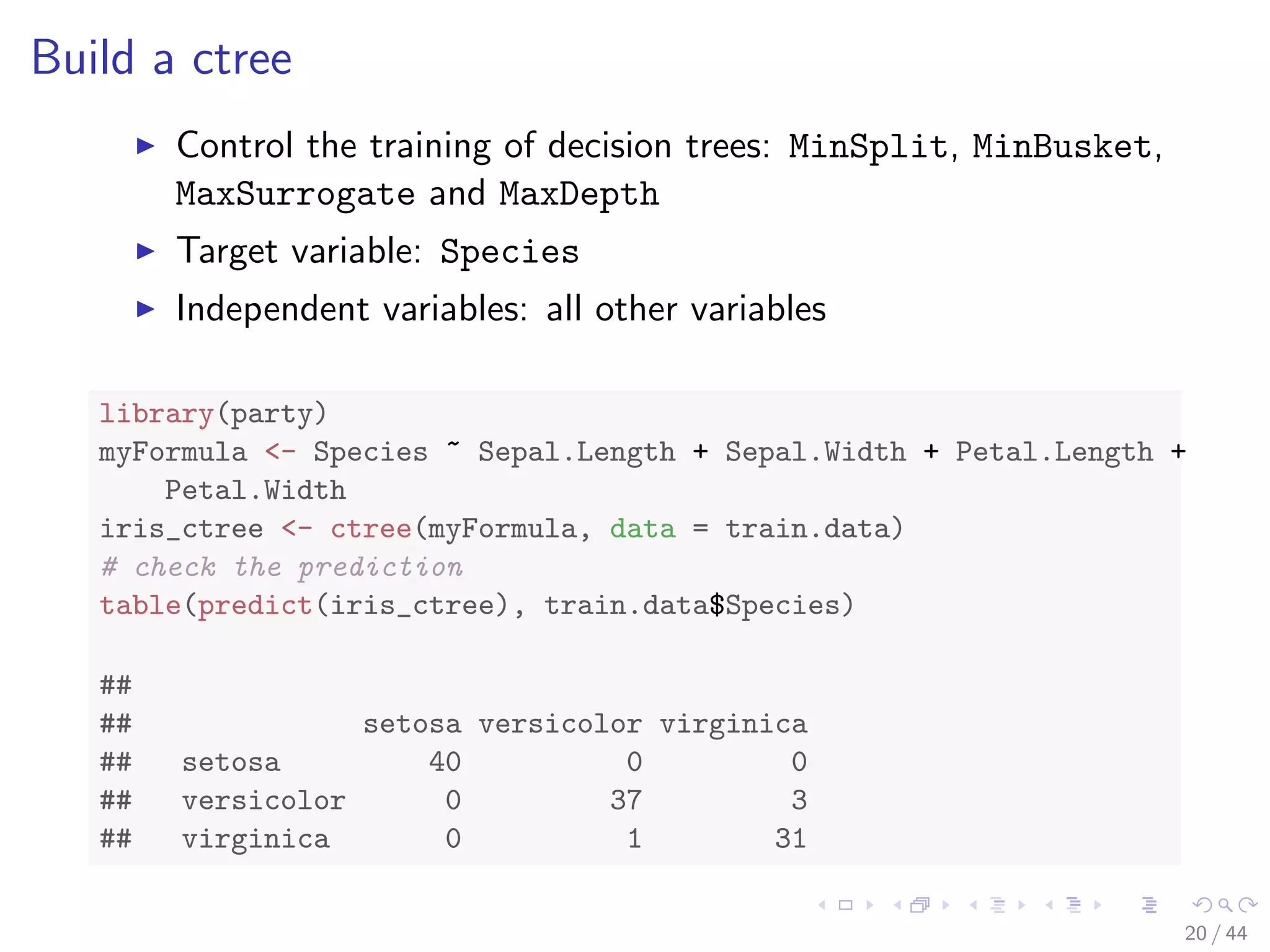The image size is (1270, 952).
Task: Click the versicolor row label in output
Action: click(264, 801)
